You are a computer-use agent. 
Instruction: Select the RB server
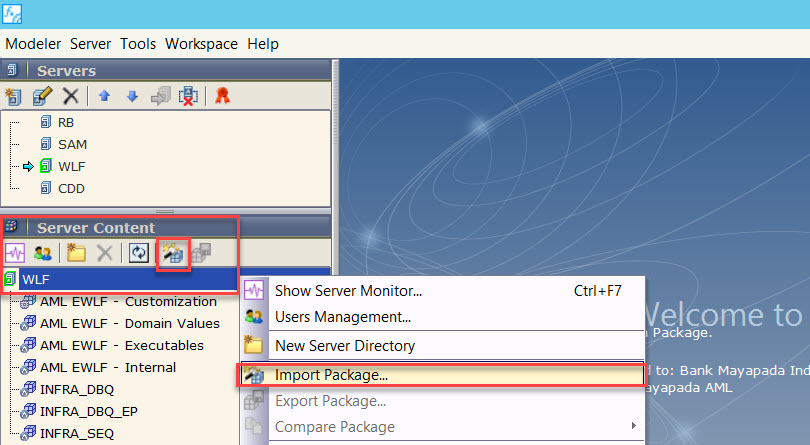(x=66, y=122)
